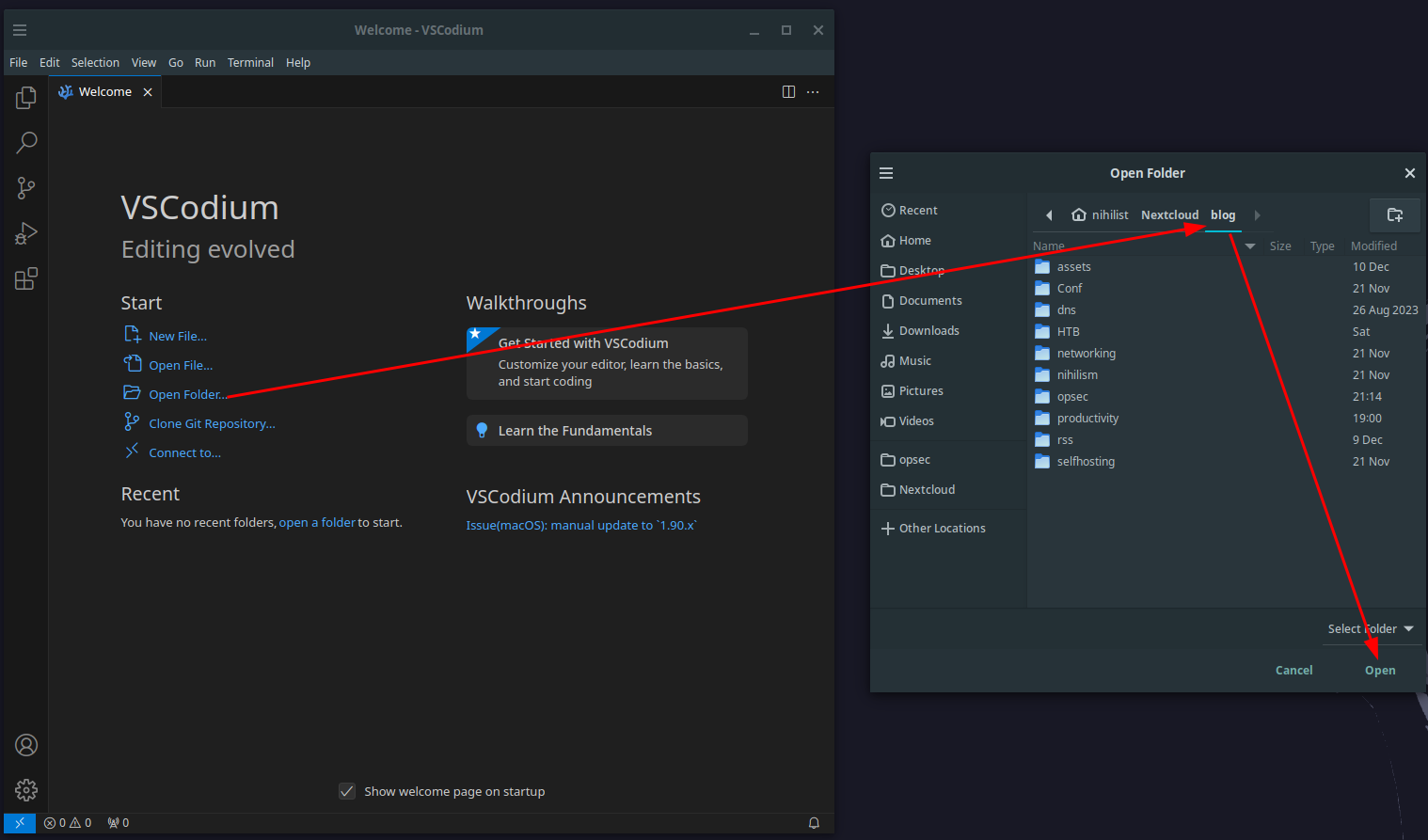Open the Accounts menu icon

pyautogui.click(x=26, y=745)
